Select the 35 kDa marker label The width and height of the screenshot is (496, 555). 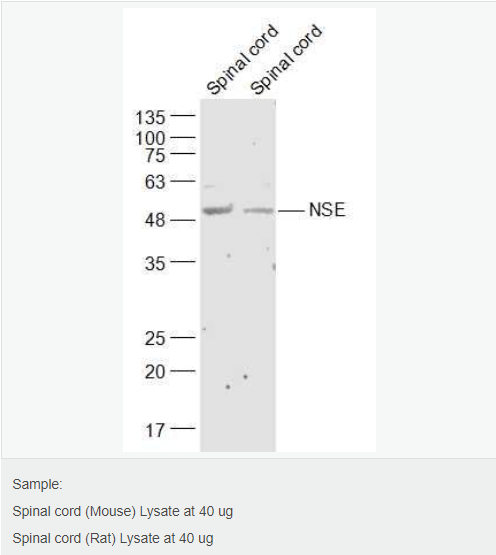coord(155,264)
